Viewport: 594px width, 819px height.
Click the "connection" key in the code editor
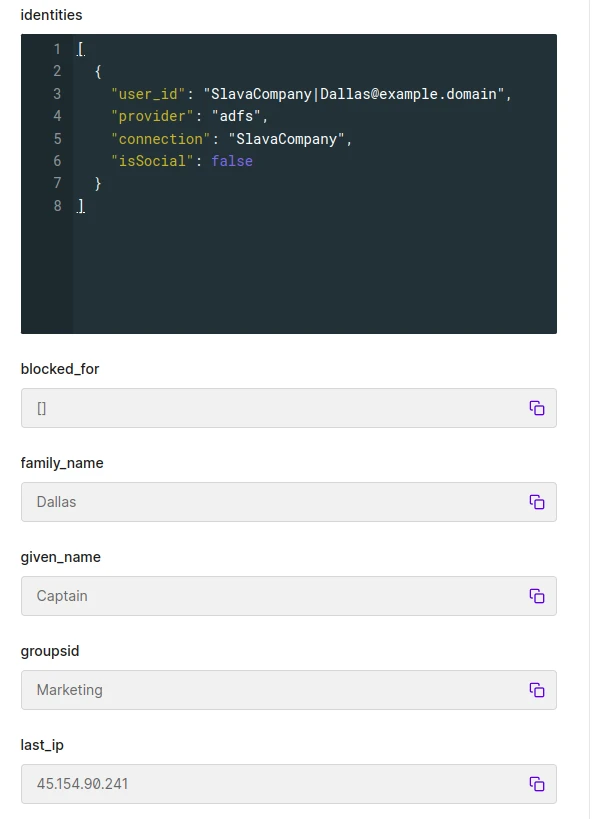tap(161, 139)
